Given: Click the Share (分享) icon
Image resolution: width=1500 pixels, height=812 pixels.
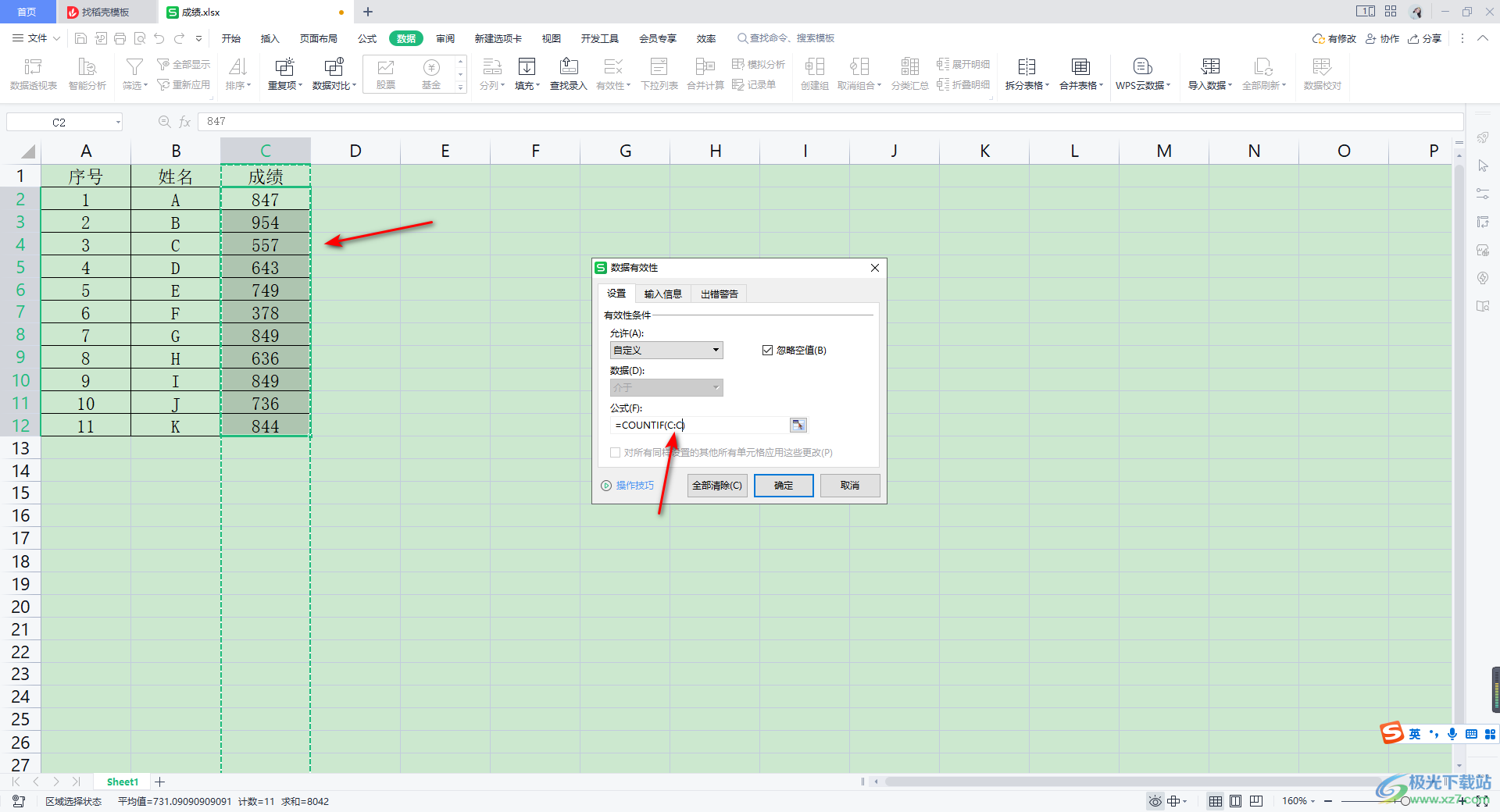Looking at the screenshot, I should point(1424,38).
